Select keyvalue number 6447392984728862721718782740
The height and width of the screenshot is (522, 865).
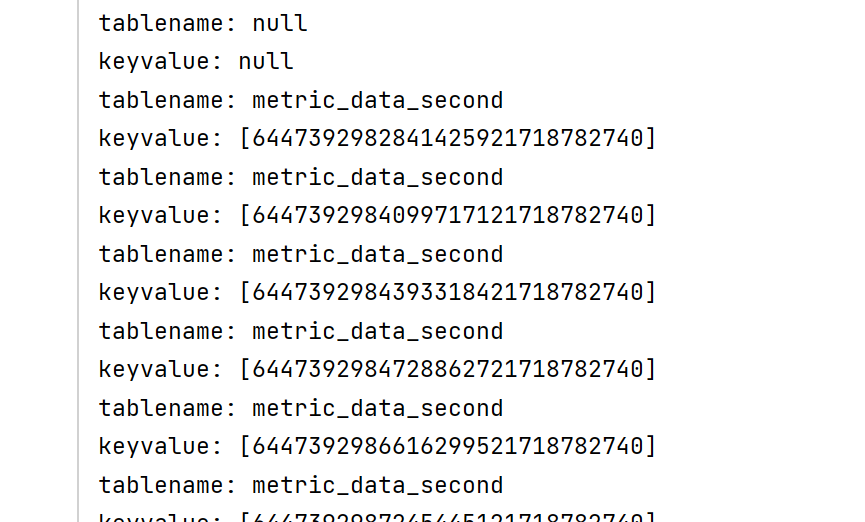(448, 369)
